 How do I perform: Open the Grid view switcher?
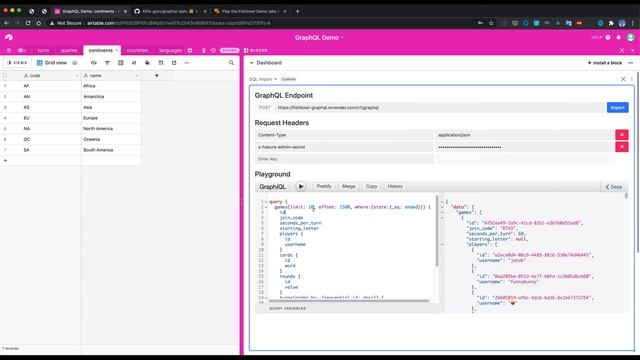(x=52, y=63)
